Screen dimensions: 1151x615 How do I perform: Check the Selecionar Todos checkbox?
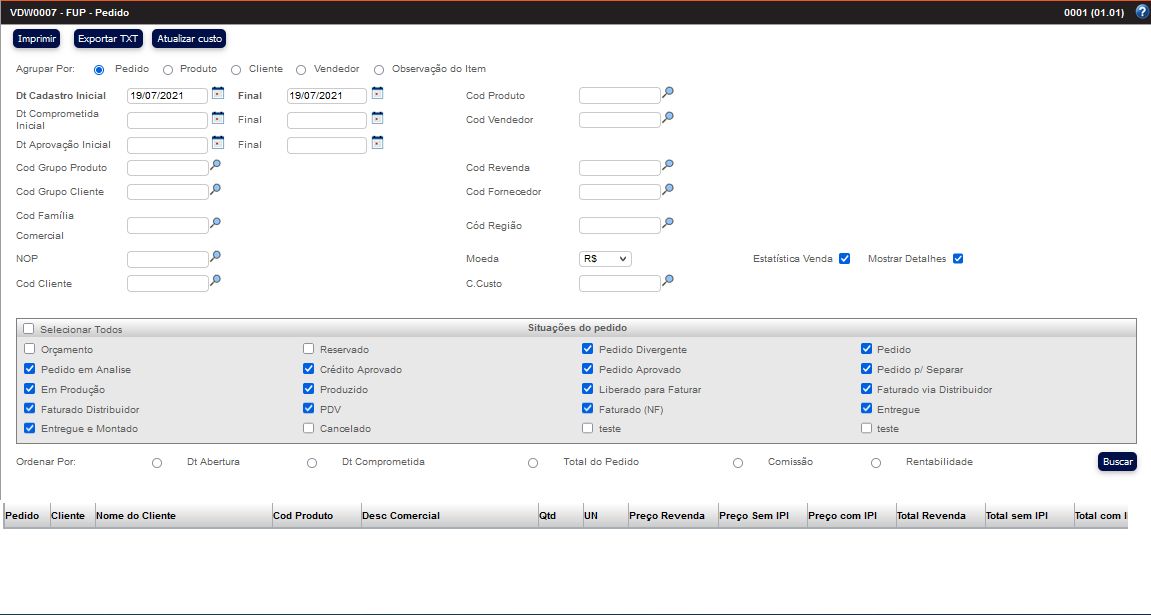tap(29, 329)
